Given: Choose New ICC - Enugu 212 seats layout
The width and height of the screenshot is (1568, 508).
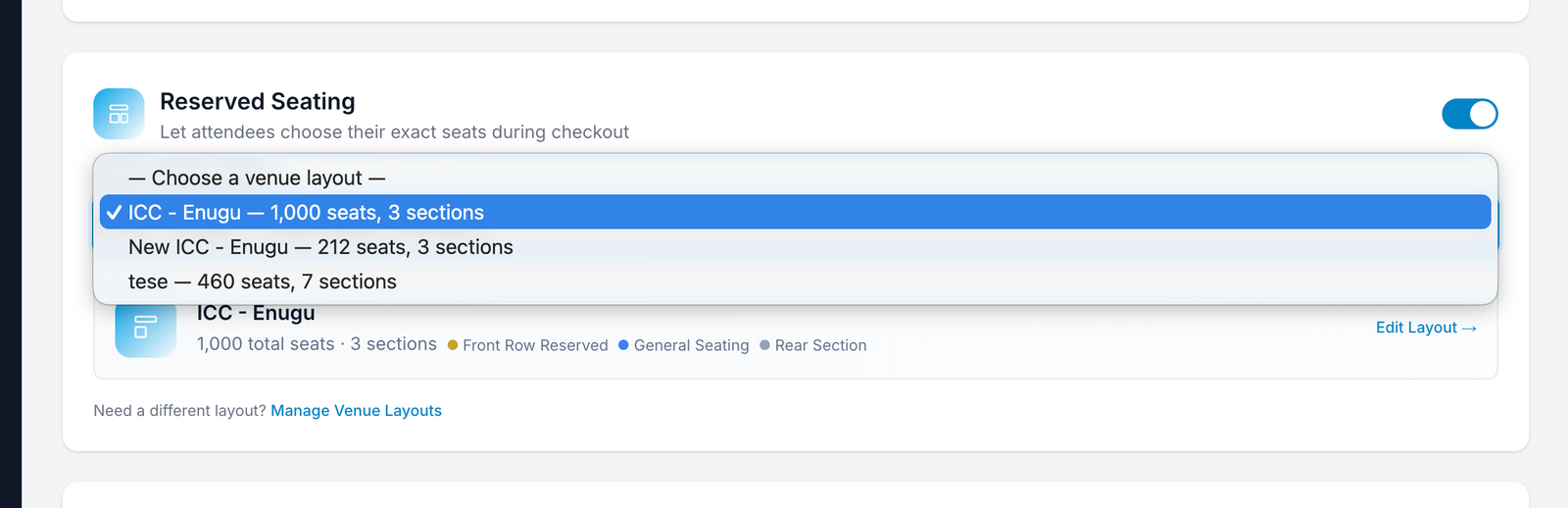Looking at the screenshot, I should [x=320, y=247].
